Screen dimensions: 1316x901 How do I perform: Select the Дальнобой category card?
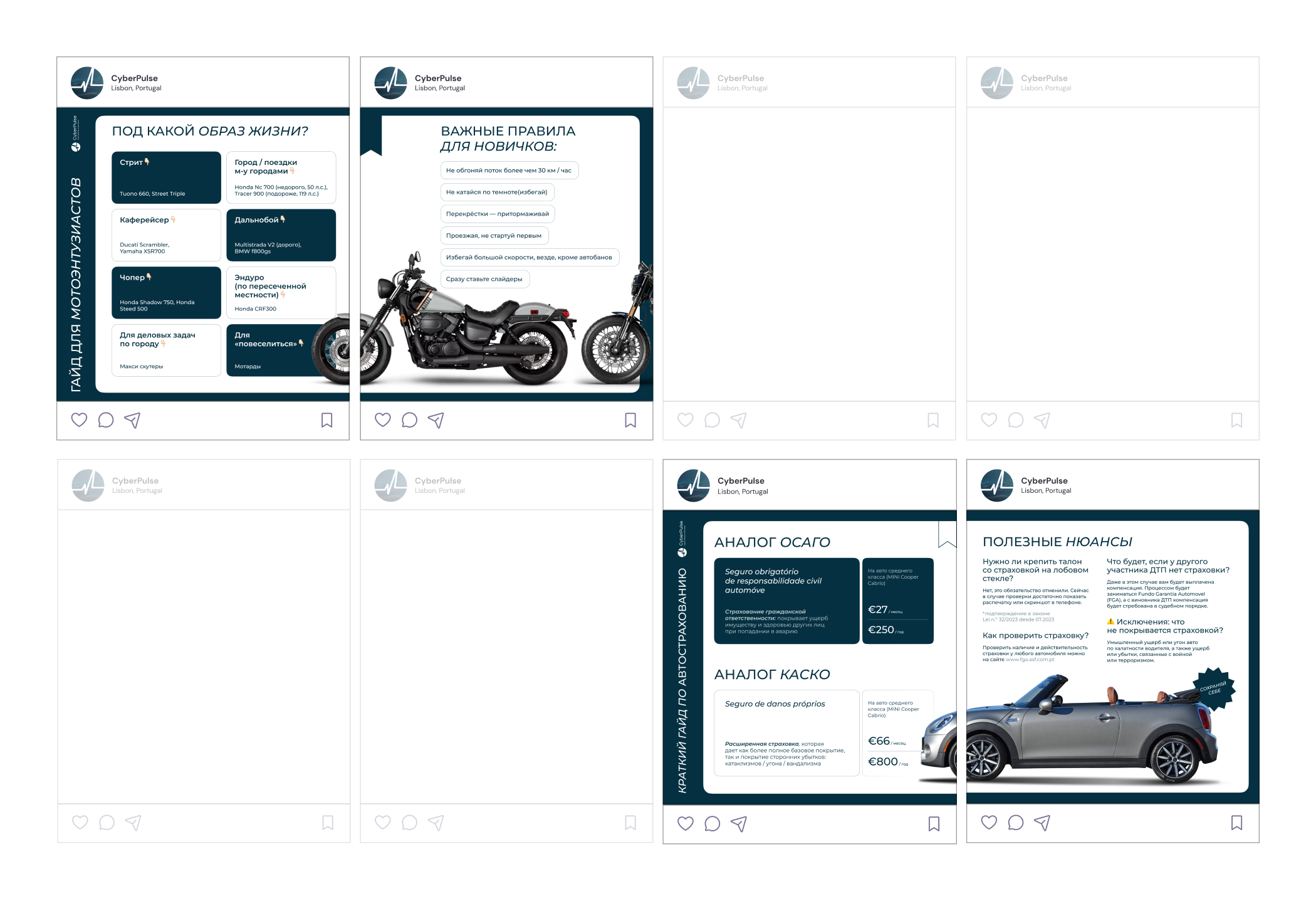tap(281, 235)
